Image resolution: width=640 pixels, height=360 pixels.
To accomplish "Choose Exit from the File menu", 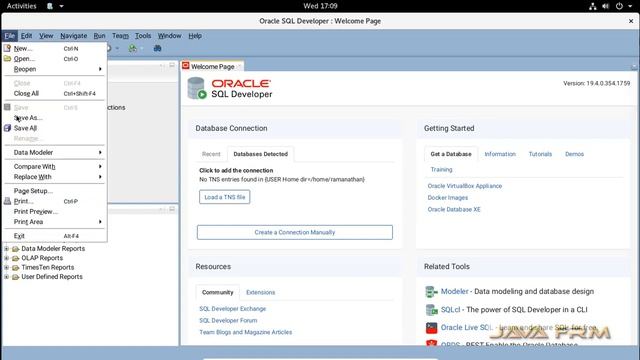I will tap(54, 236).
